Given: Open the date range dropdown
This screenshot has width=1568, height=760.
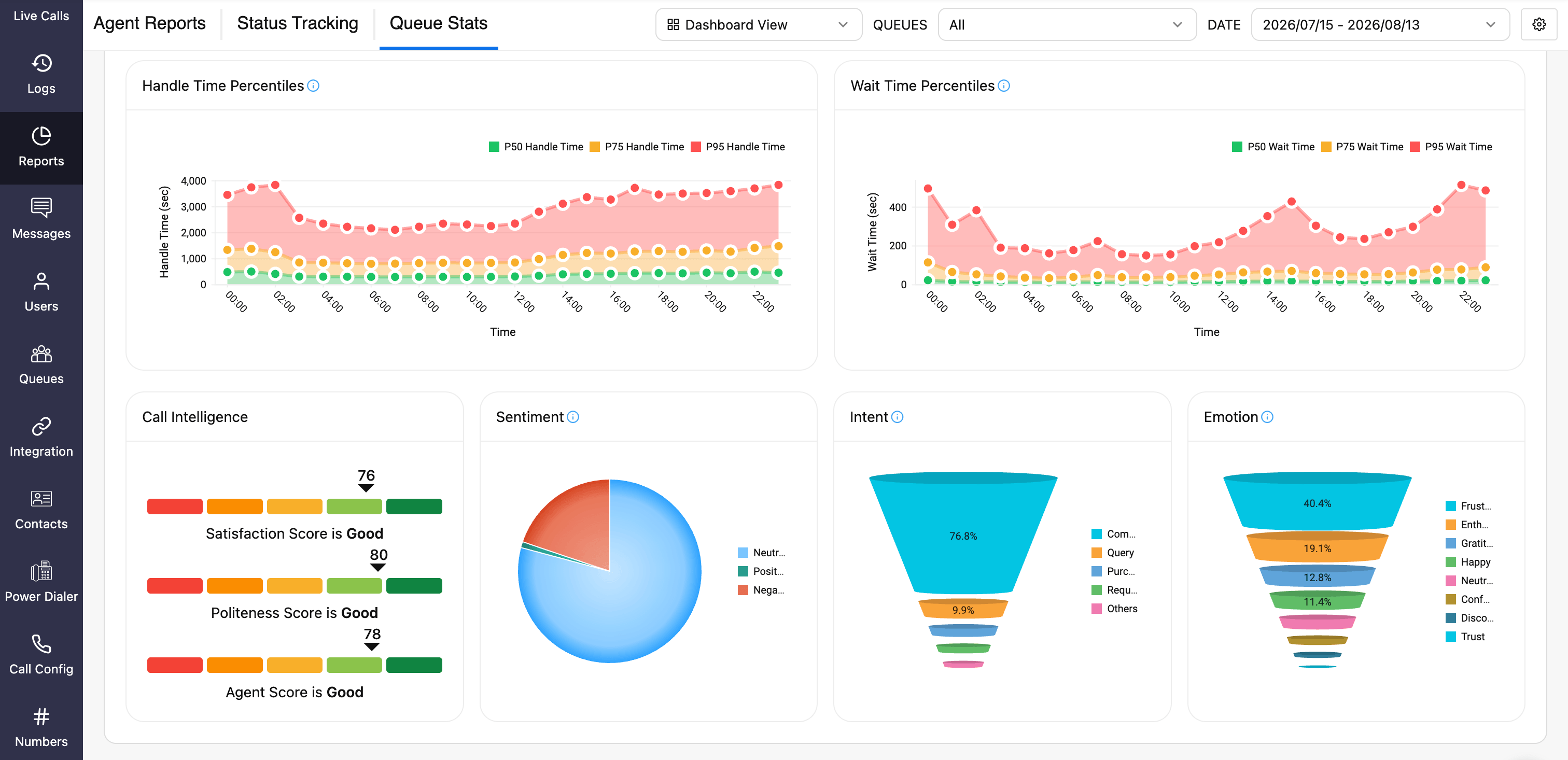Looking at the screenshot, I should (1380, 24).
